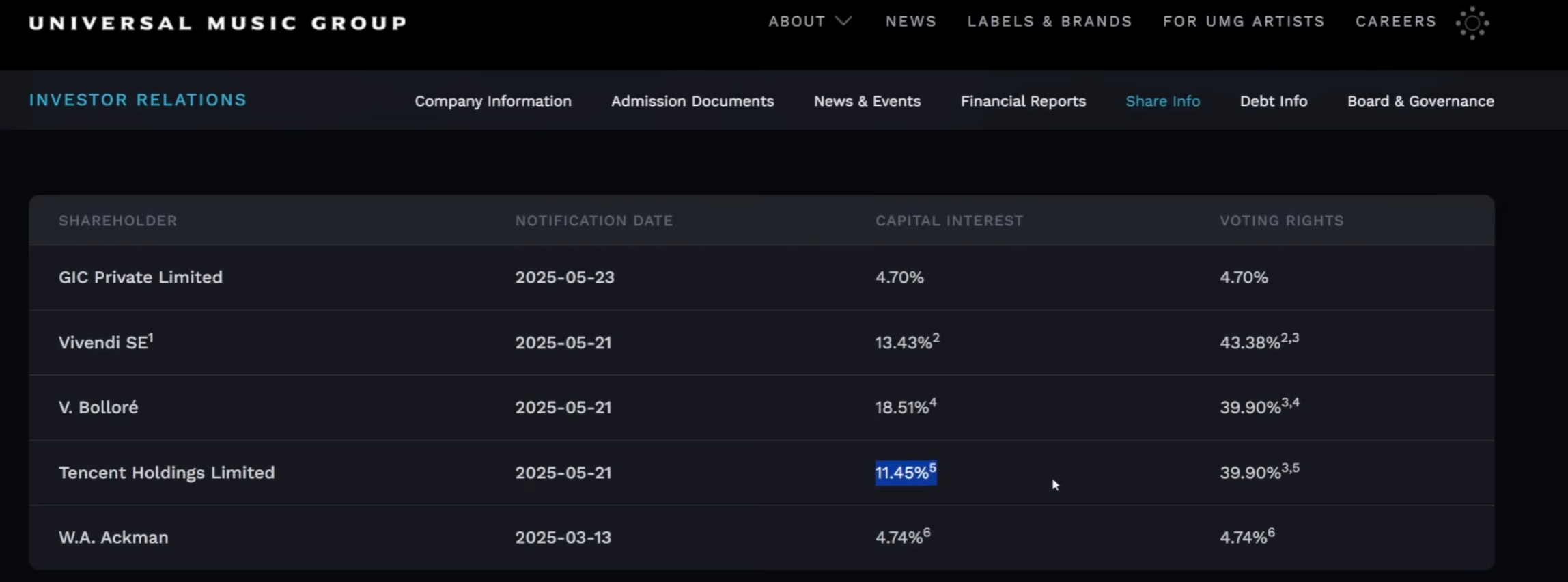Click the Universal Music Group logo
This screenshot has height=582, width=1568.
click(x=218, y=23)
